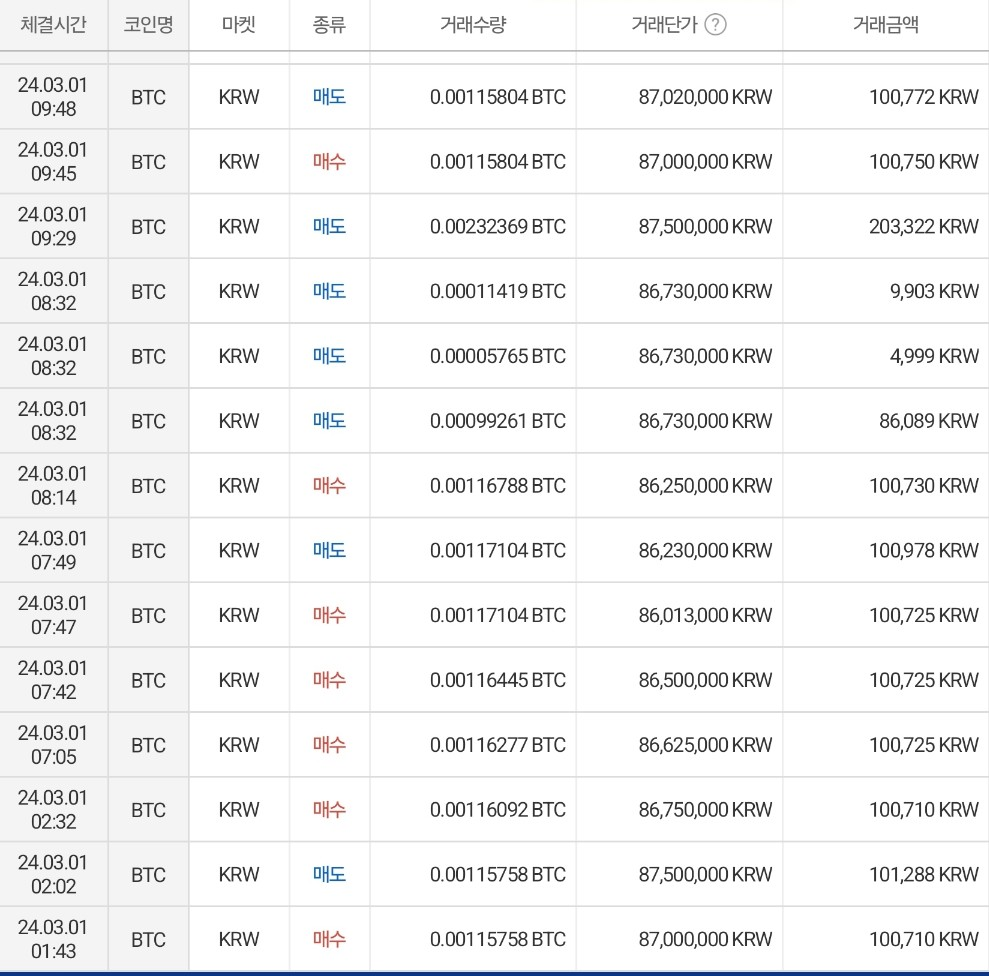Click 매수 type in the 09:45 row
The image size is (989, 976).
click(x=329, y=162)
